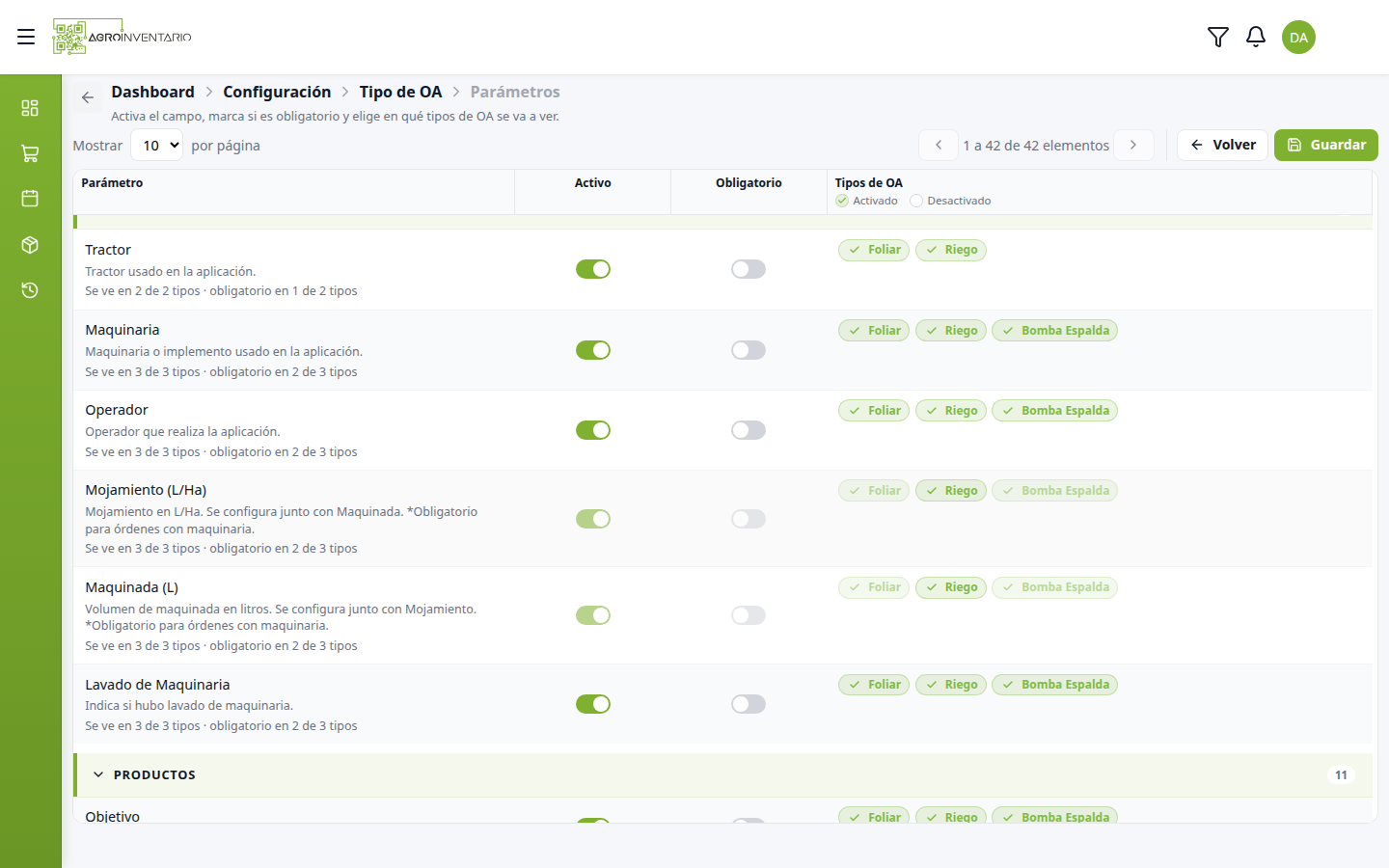1389x868 pixels.
Task: Open the box package sidebar icon
Action: click(30, 245)
